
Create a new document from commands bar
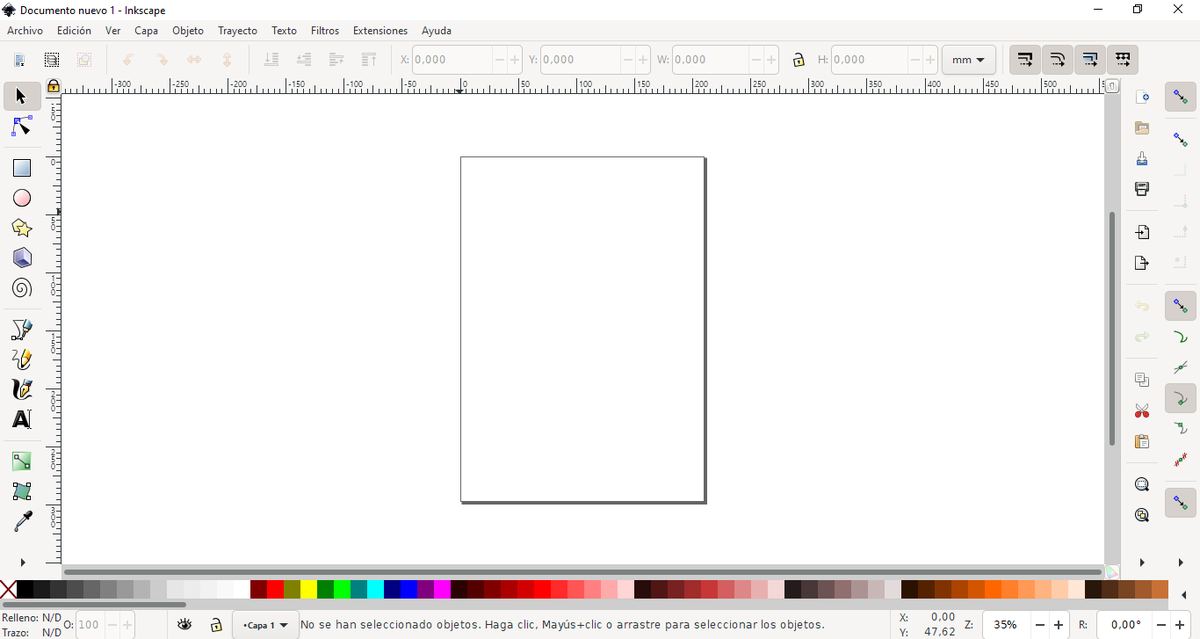tap(1142, 98)
